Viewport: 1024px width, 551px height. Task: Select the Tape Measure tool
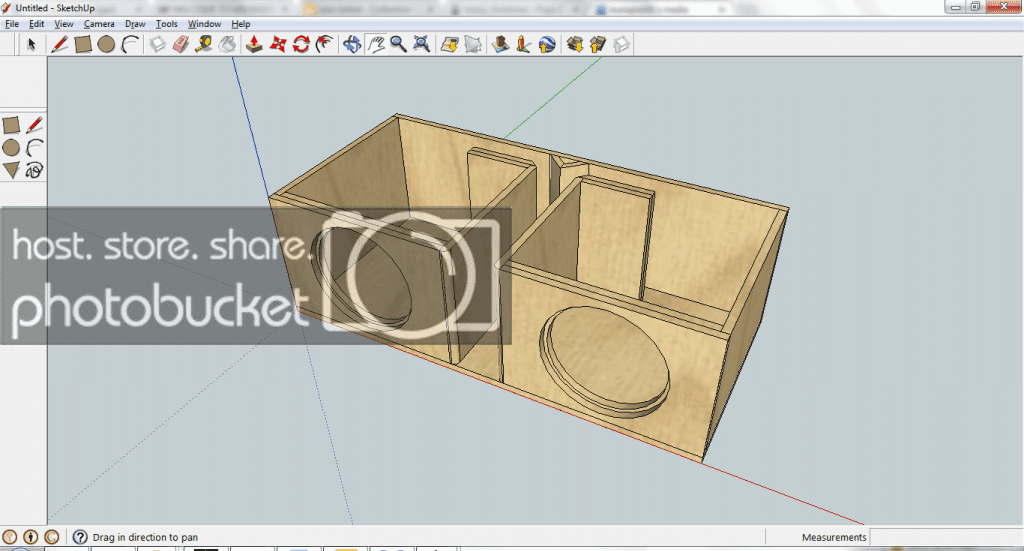(204, 44)
